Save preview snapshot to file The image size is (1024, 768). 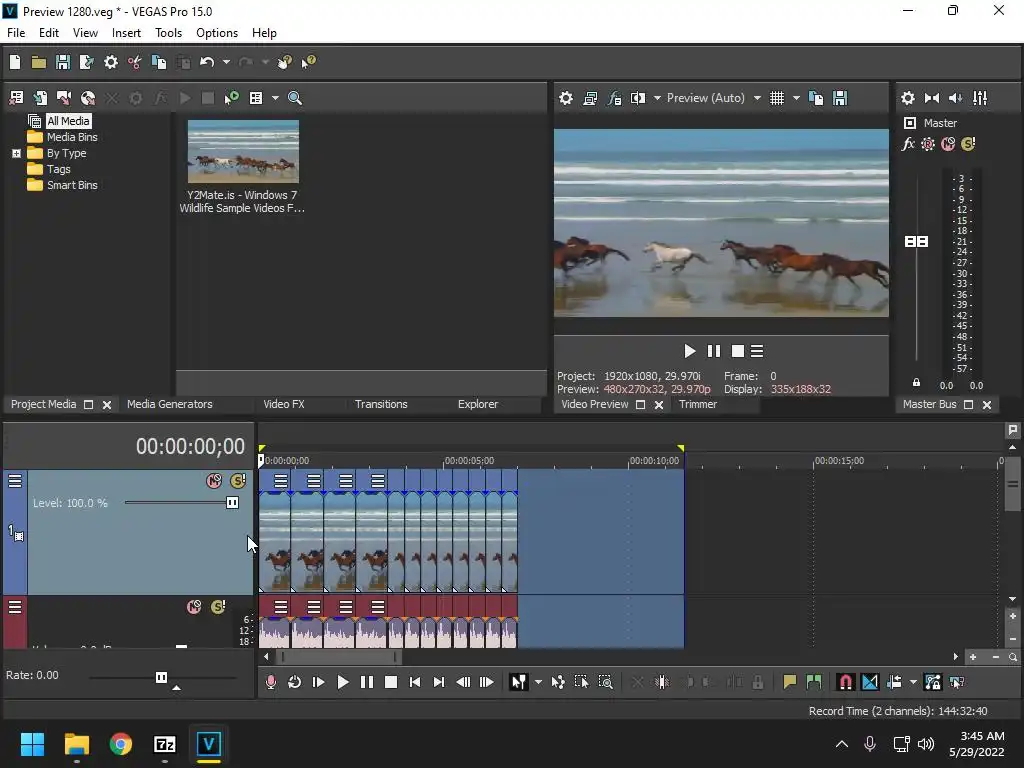click(x=840, y=98)
